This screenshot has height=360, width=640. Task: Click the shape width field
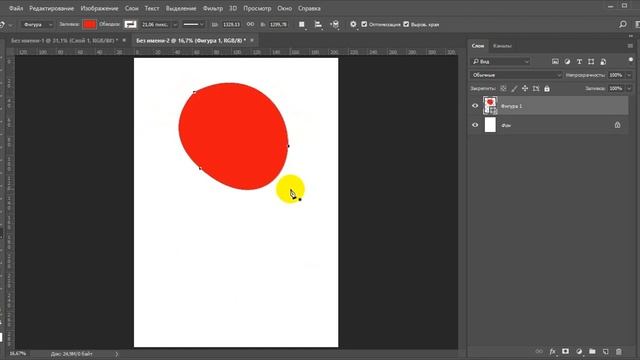point(231,24)
